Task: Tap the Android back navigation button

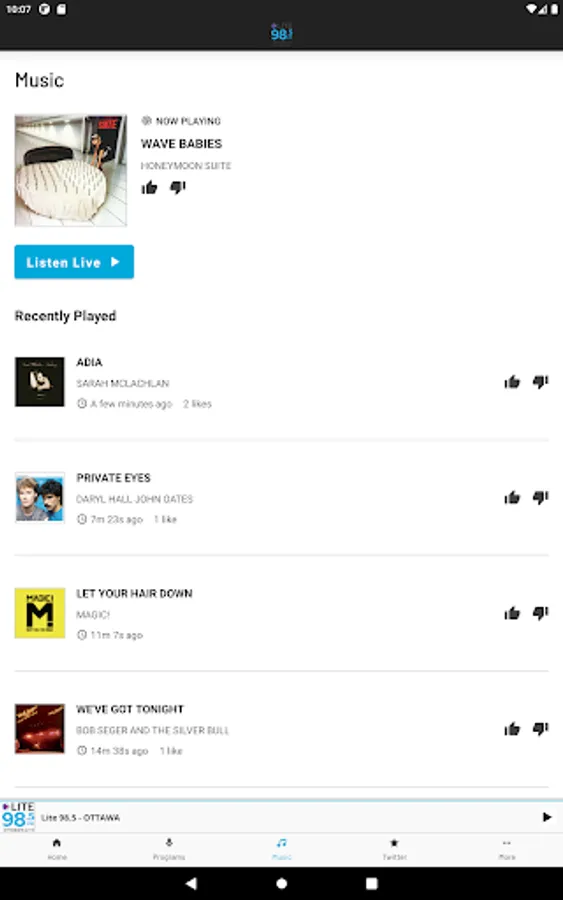Action: click(x=191, y=883)
